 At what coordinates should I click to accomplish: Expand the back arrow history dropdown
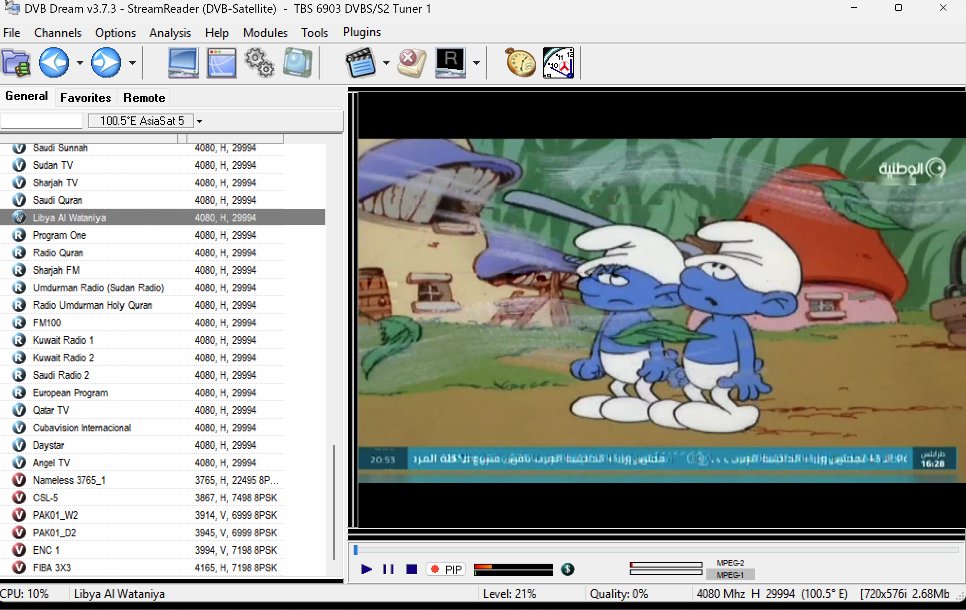(79, 63)
